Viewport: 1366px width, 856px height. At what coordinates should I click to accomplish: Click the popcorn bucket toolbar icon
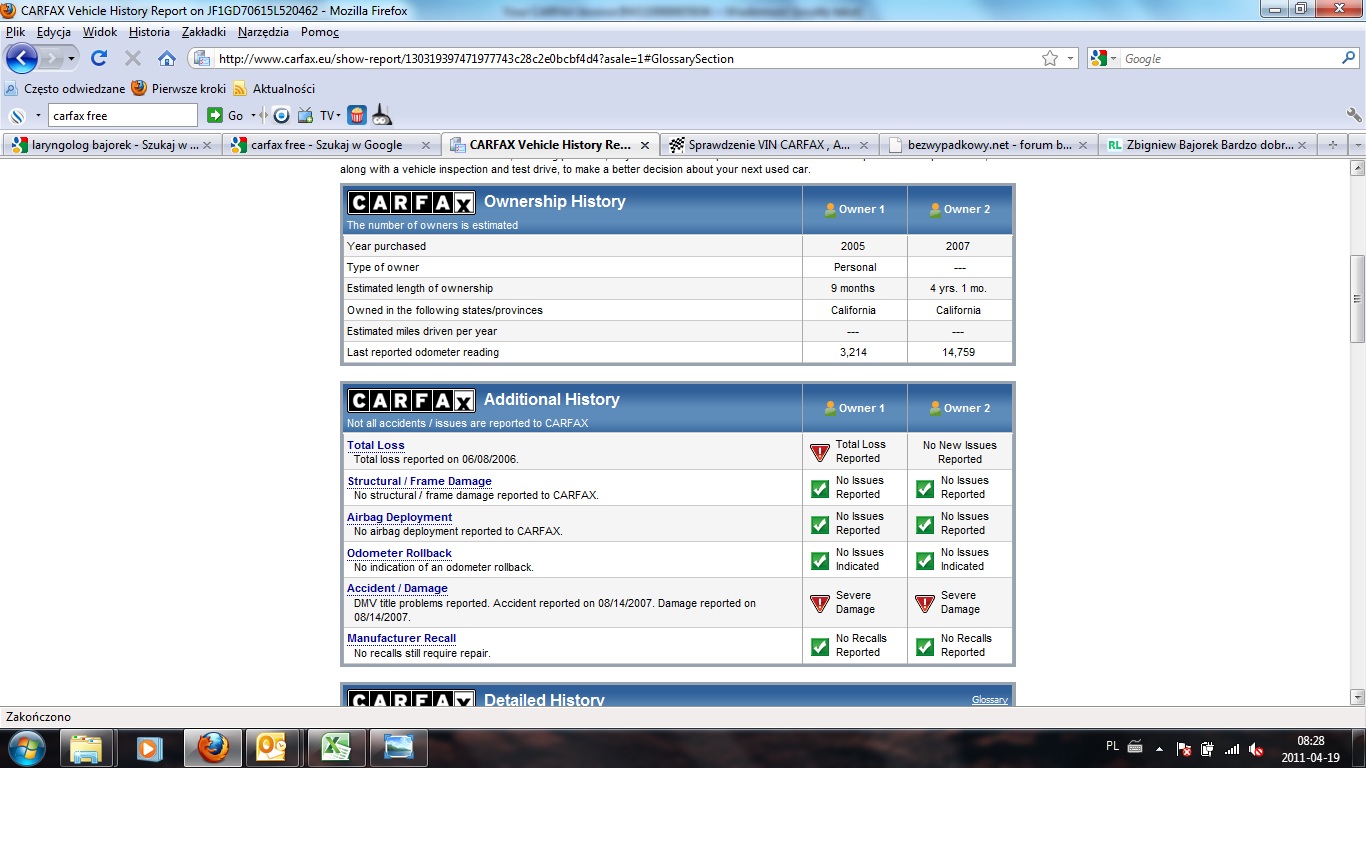tap(357, 115)
